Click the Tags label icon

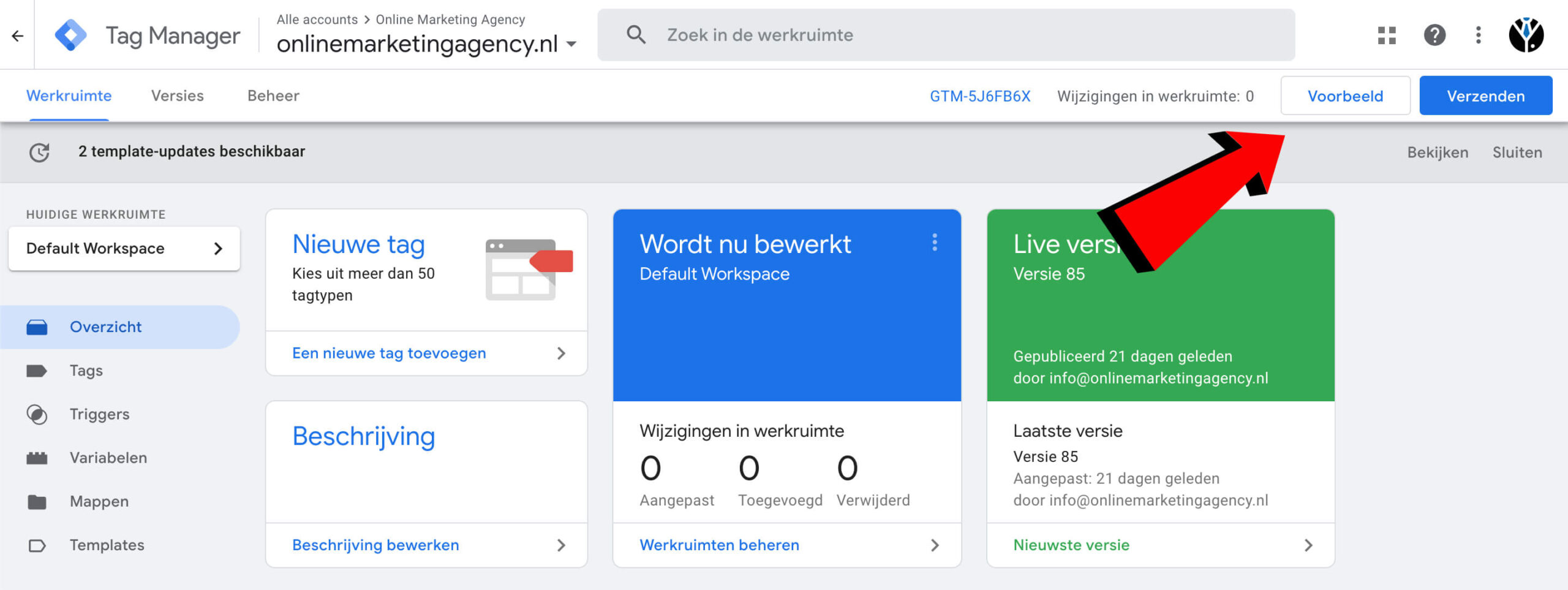point(37,371)
